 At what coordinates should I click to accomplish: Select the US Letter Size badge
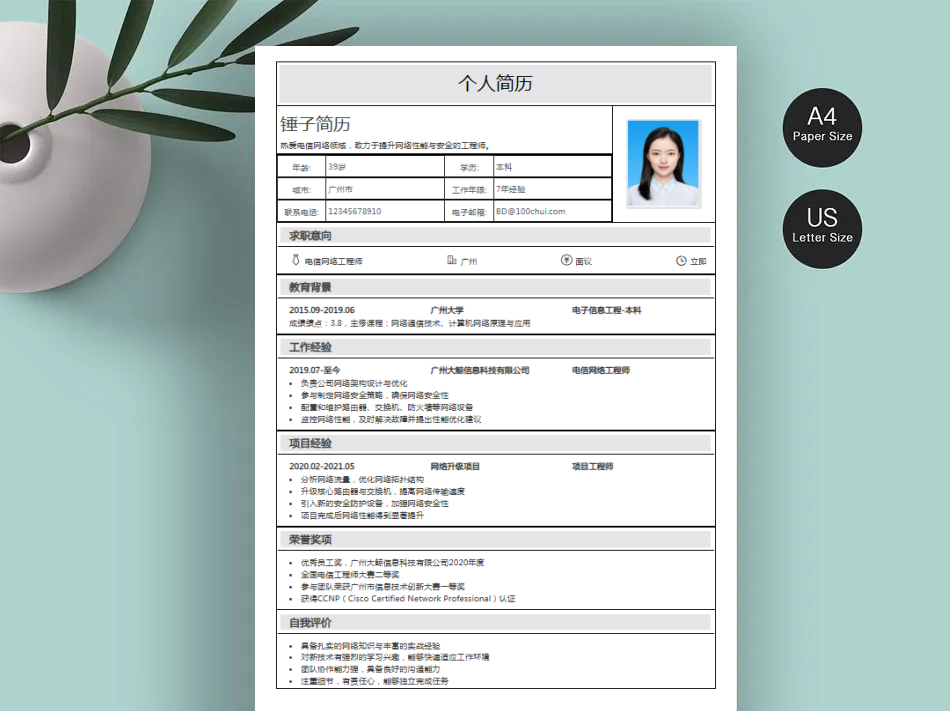[x=822, y=229]
